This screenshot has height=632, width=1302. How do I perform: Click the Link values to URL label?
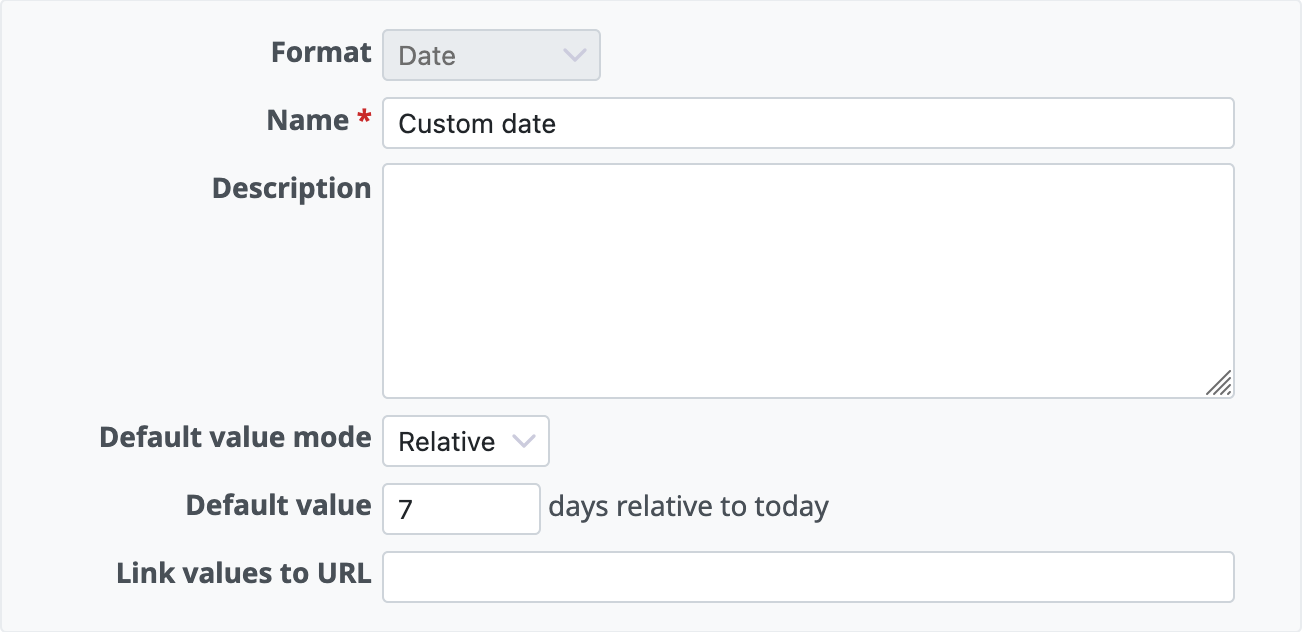pyautogui.click(x=244, y=573)
